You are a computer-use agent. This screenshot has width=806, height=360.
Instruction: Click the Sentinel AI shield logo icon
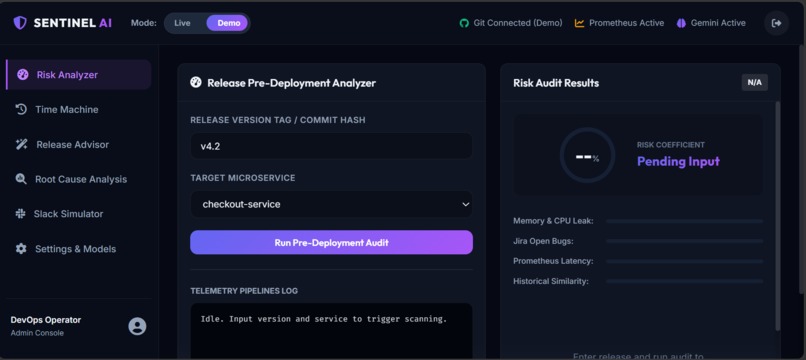[20, 23]
